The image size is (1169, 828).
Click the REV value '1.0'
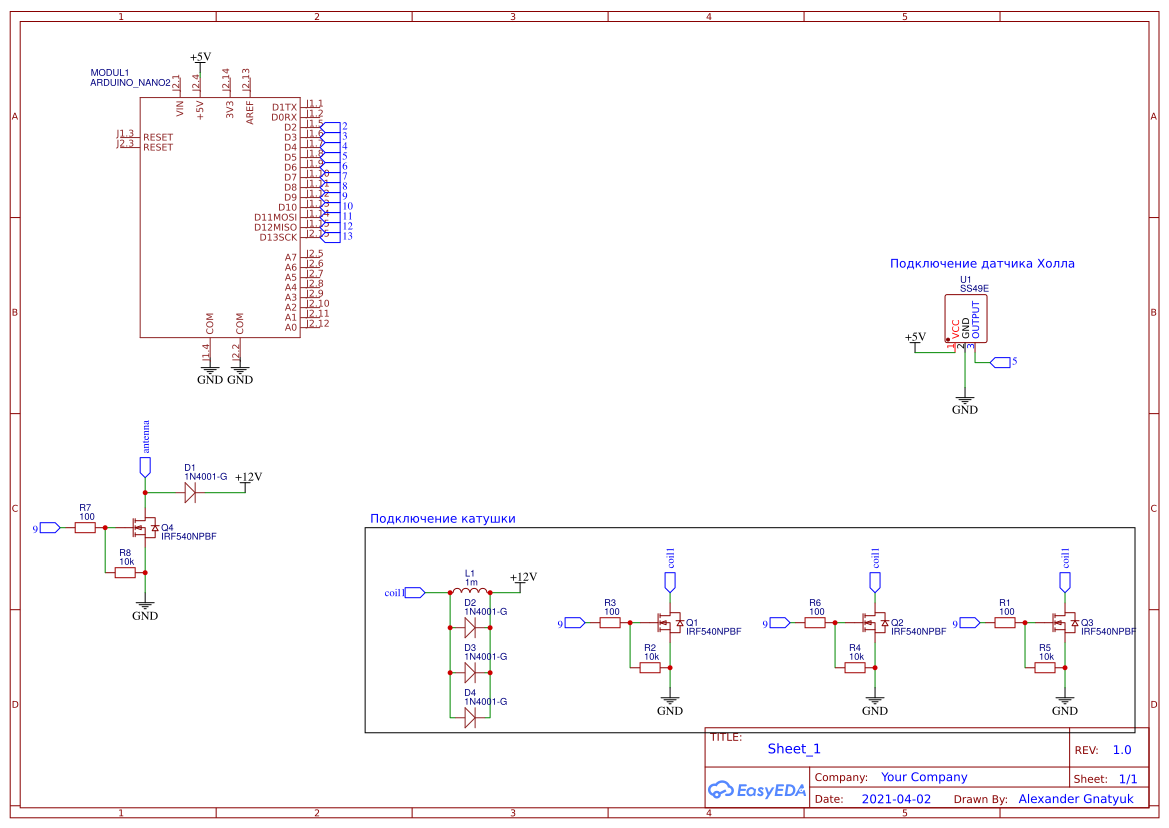(x=1122, y=750)
